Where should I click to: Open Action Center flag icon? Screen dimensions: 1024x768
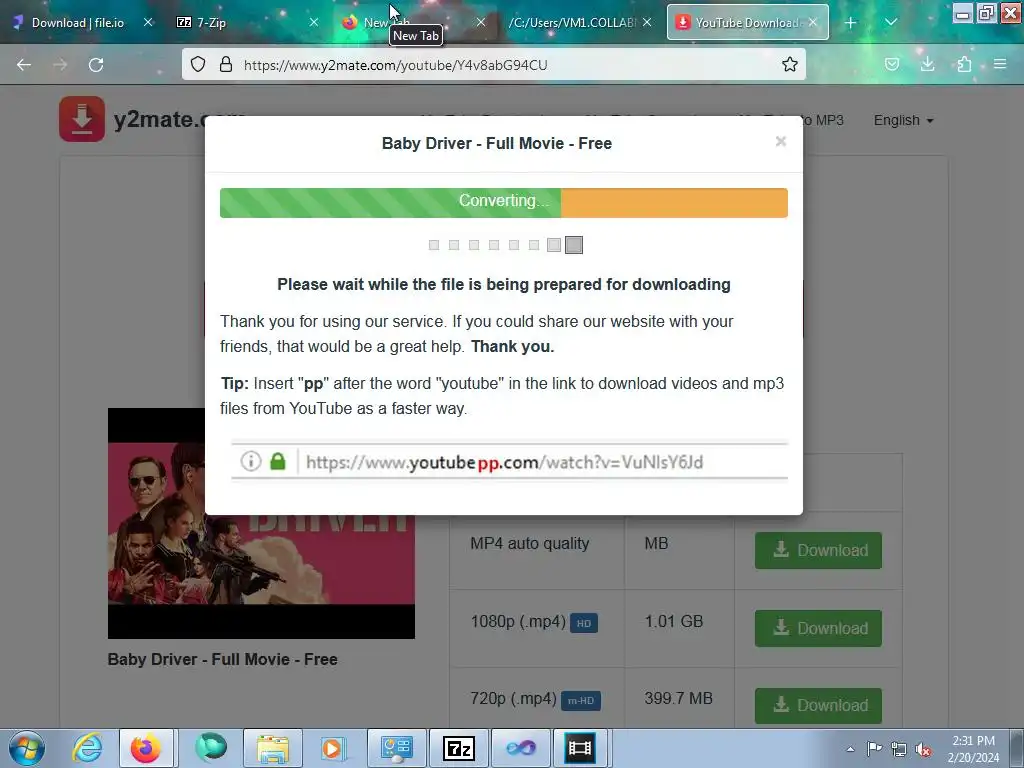(874, 749)
